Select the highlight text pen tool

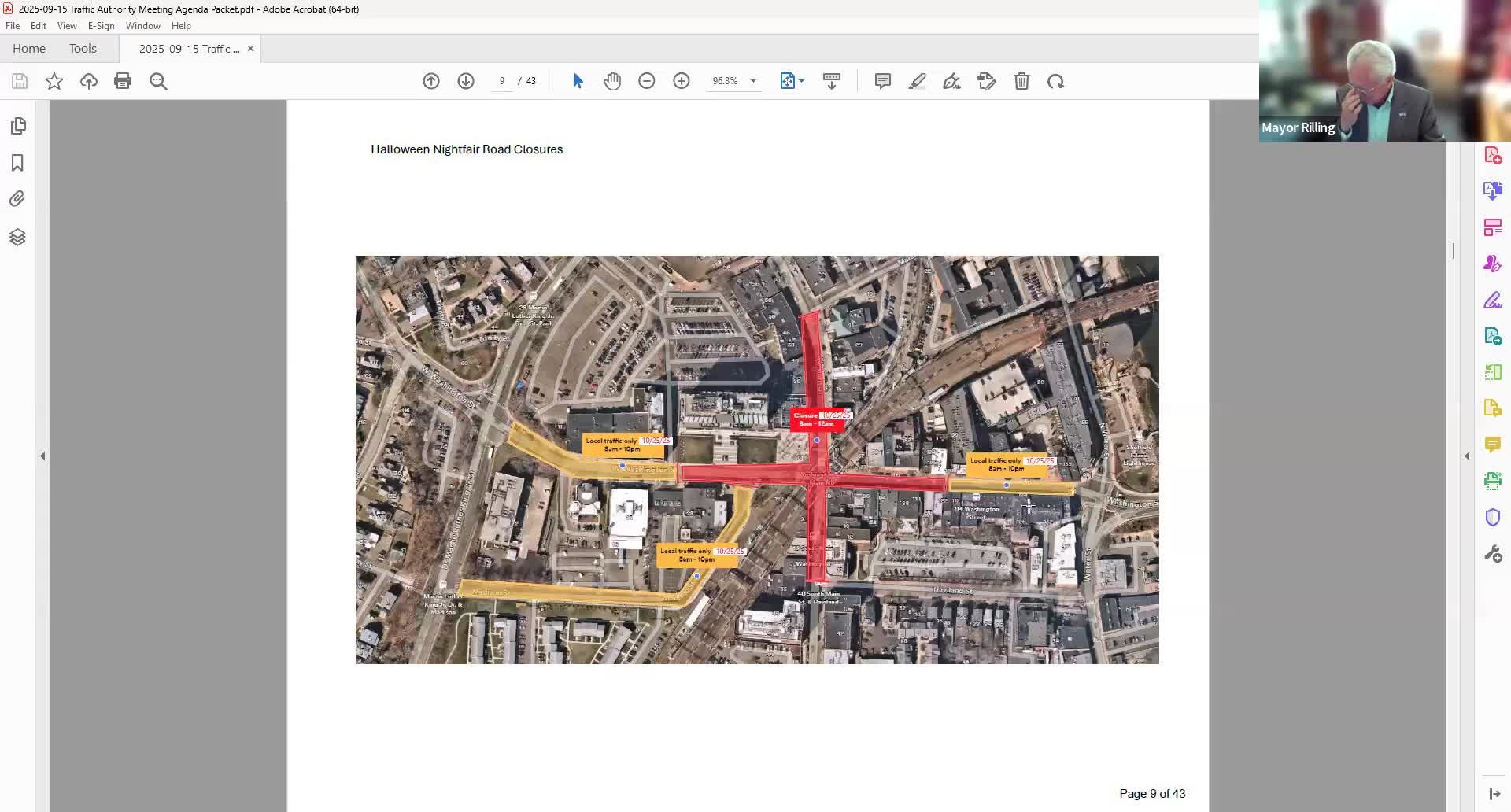point(918,81)
